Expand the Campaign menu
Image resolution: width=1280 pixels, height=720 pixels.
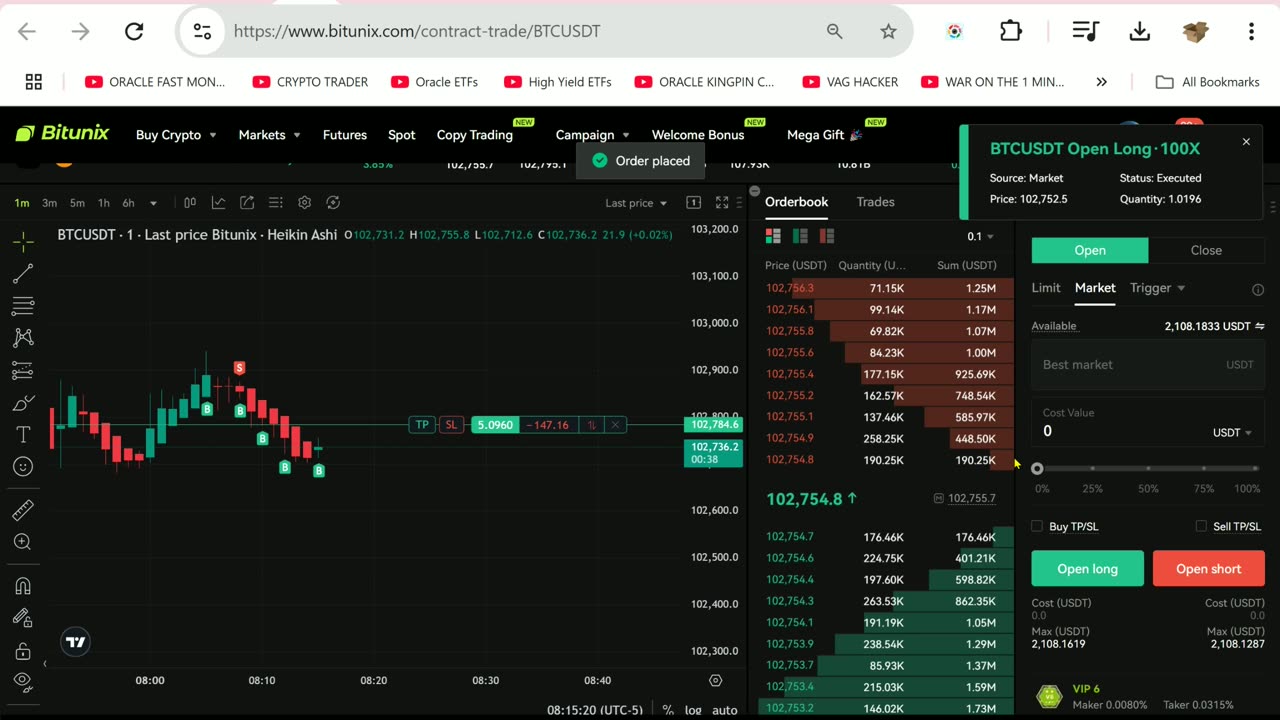coord(592,135)
